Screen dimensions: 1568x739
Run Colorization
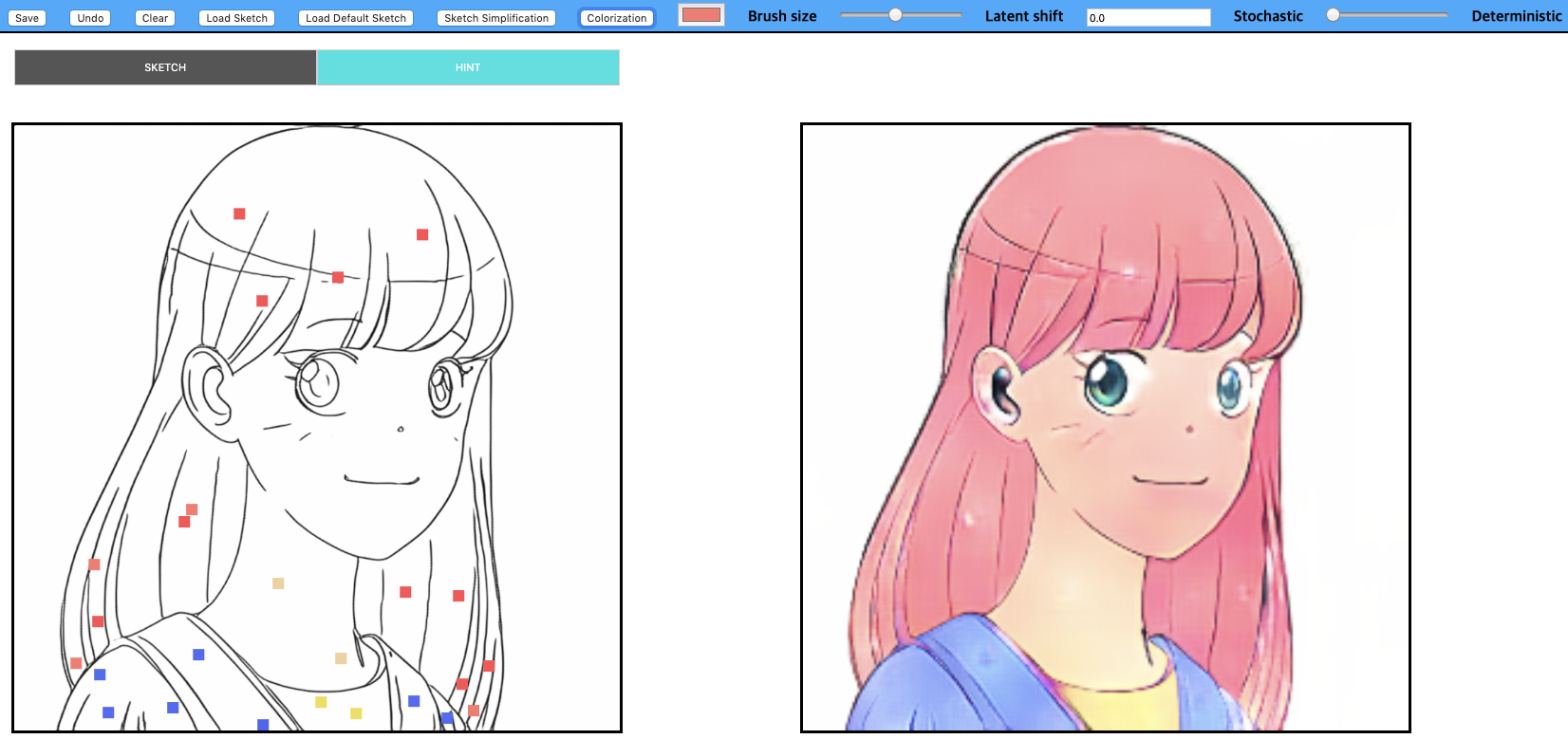click(x=617, y=18)
